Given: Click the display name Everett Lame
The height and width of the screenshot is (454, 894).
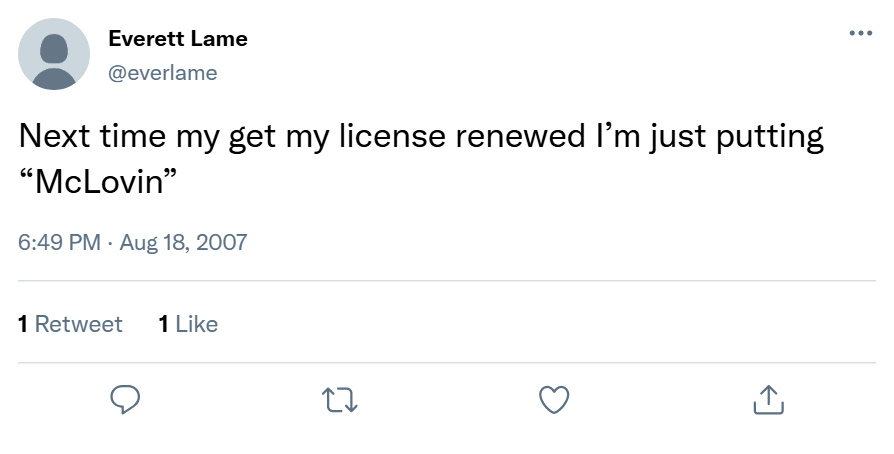Looking at the screenshot, I should tap(178, 39).
